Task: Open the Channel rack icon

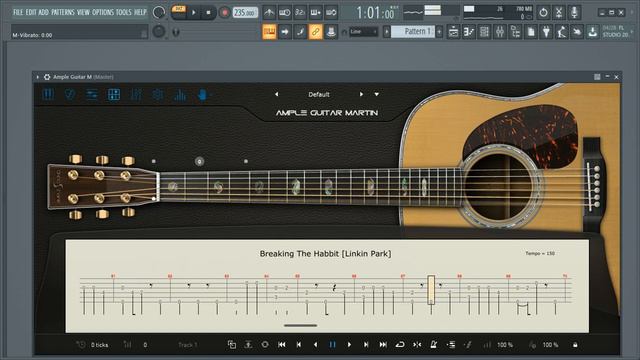Action: point(484,31)
